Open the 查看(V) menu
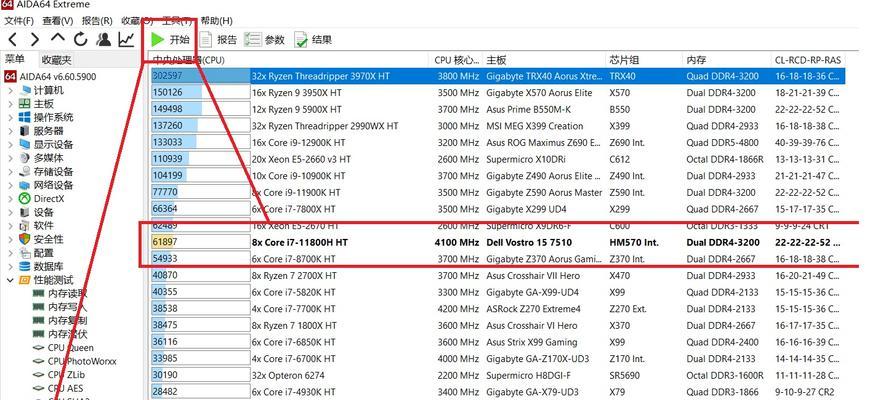The height and width of the screenshot is (400, 878). click(x=58, y=21)
